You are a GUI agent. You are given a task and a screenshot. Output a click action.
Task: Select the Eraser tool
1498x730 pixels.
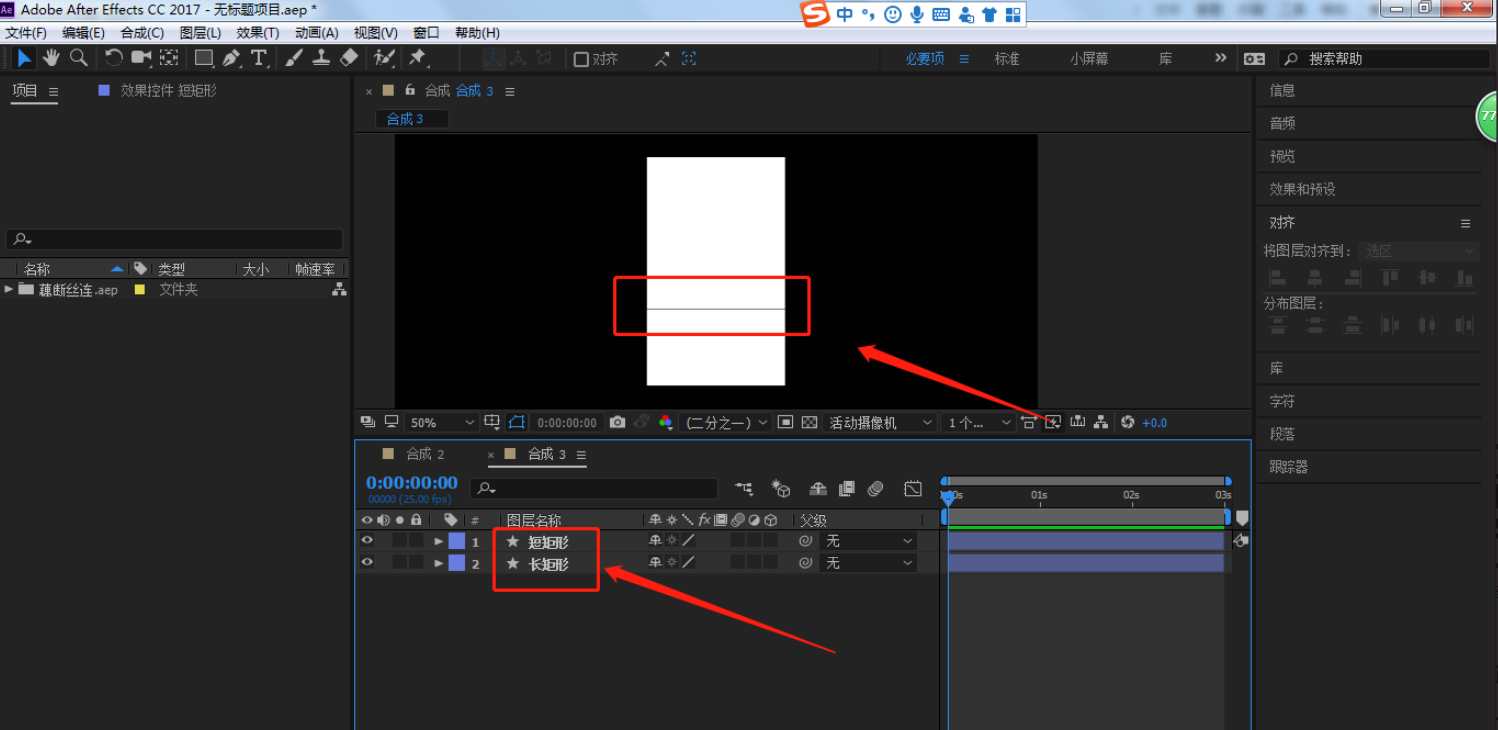349,58
